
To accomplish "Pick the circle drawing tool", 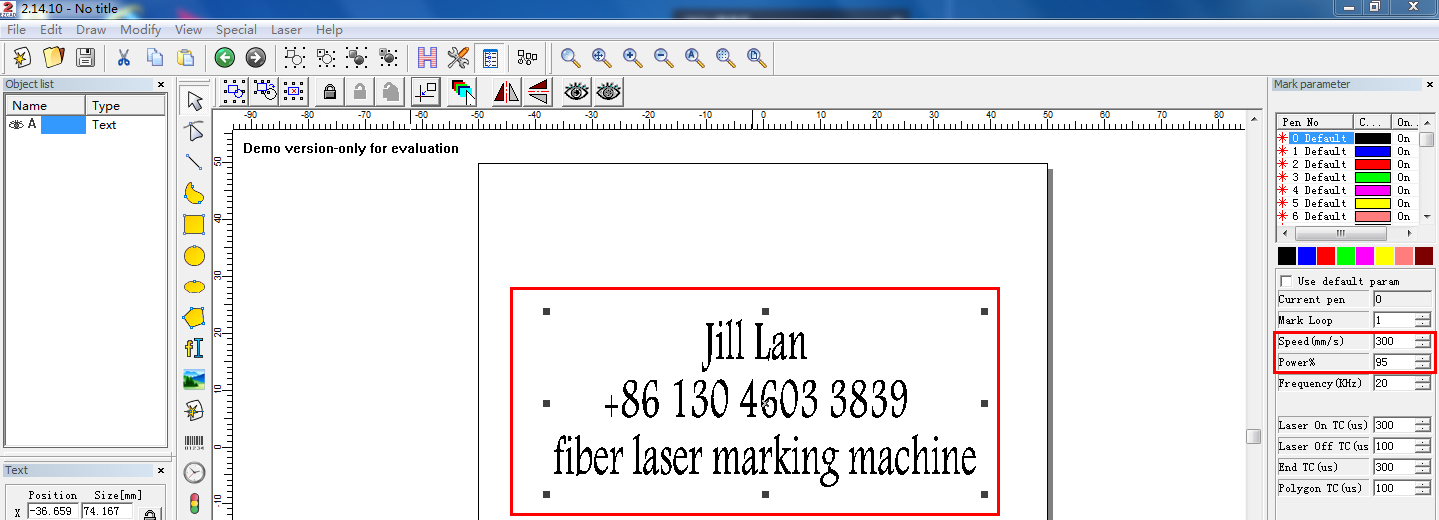I will coord(194,256).
